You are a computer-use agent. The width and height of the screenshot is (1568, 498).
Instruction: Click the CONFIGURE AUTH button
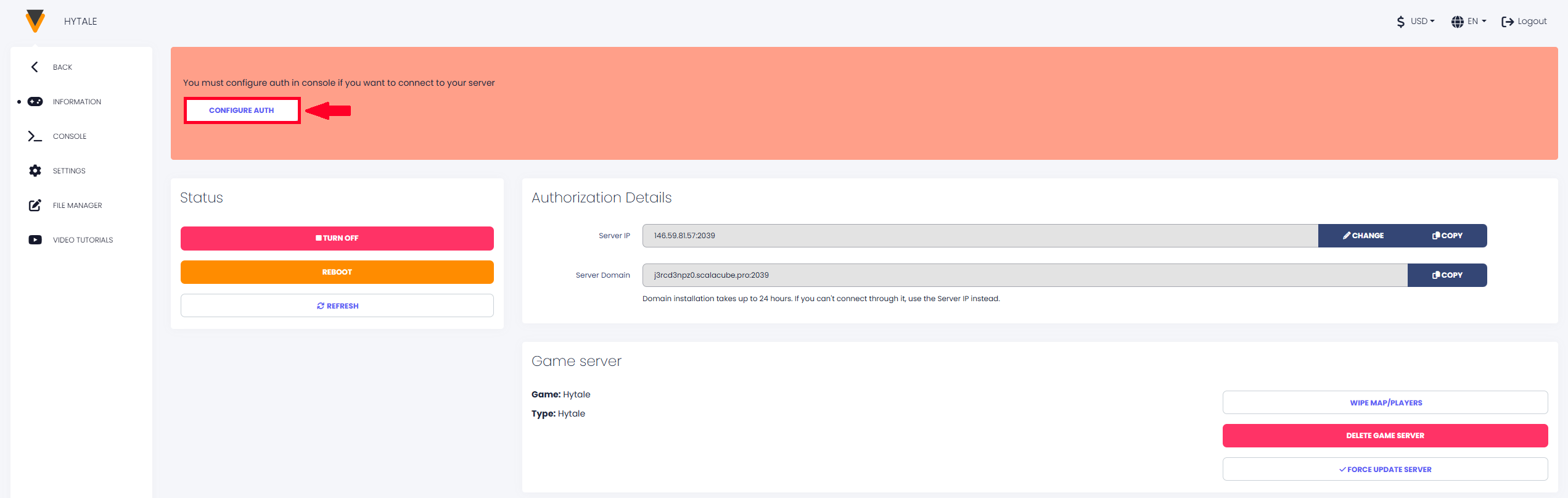coord(242,110)
